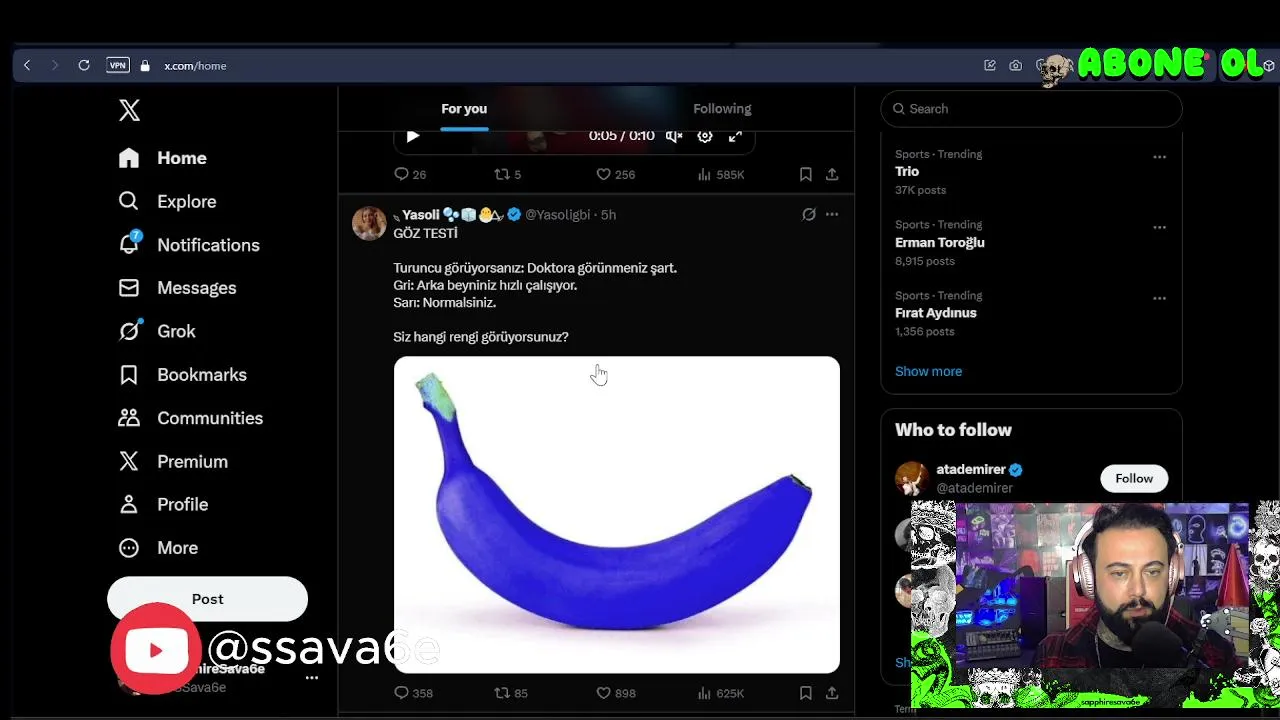This screenshot has width=1280, height=720.
Task: Click the edit page icon in address bar
Action: tap(990, 65)
